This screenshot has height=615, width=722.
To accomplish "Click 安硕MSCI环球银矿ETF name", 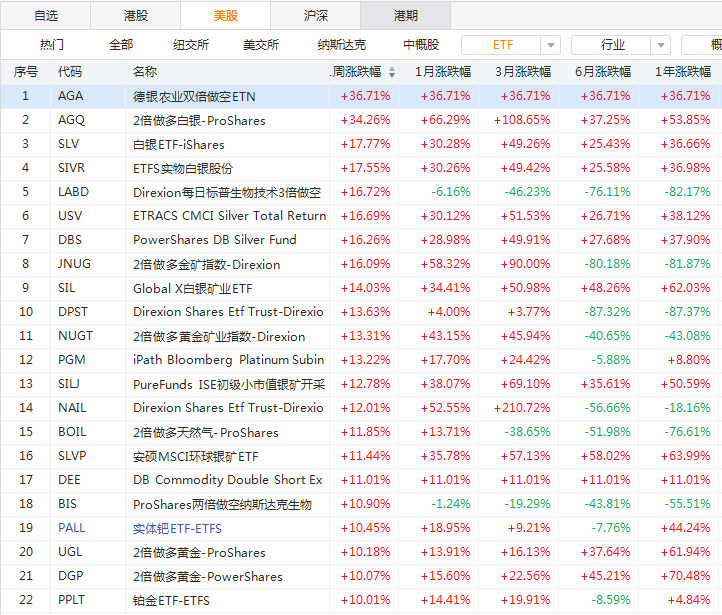I will tap(196, 456).
